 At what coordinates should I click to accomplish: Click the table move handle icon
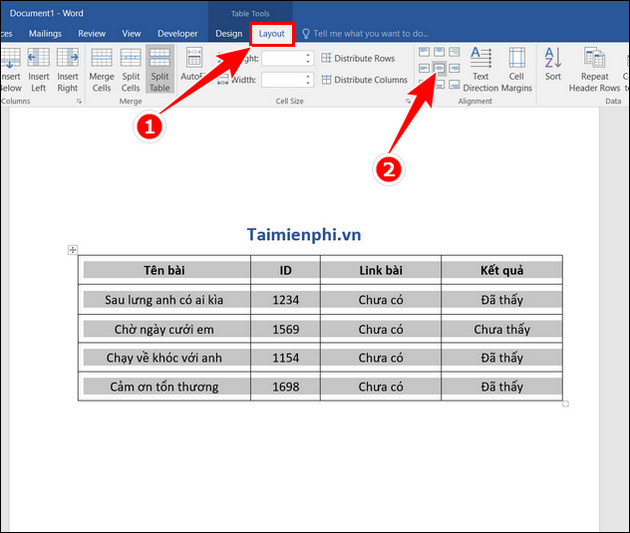tap(73, 250)
